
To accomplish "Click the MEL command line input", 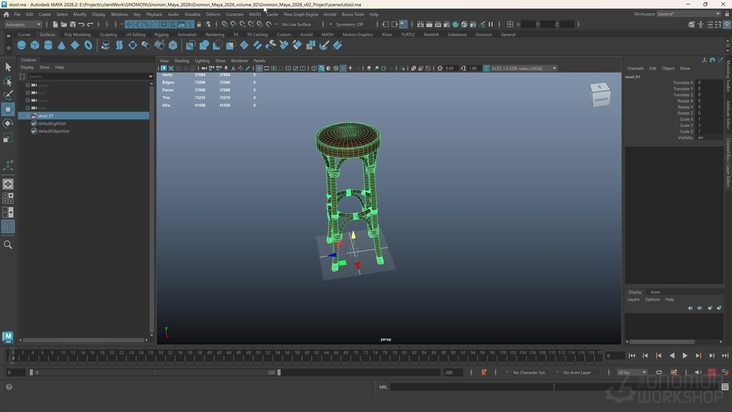I will (x=472, y=387).
